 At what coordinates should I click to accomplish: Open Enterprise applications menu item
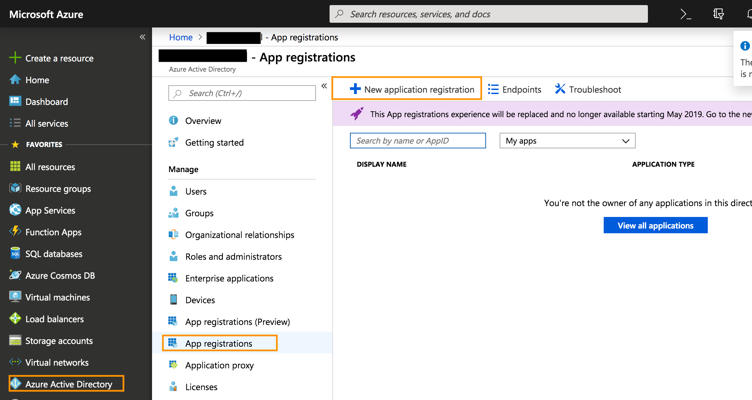pos(229,279)
